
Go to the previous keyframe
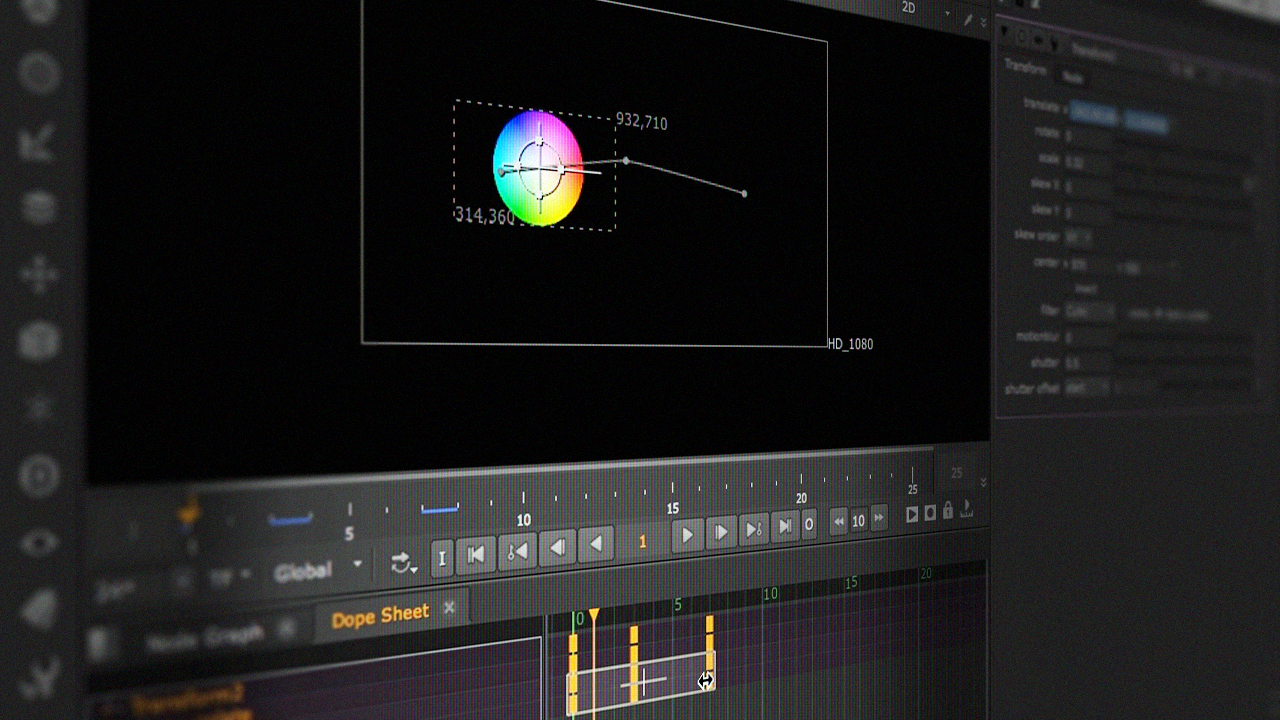(517, 551)
